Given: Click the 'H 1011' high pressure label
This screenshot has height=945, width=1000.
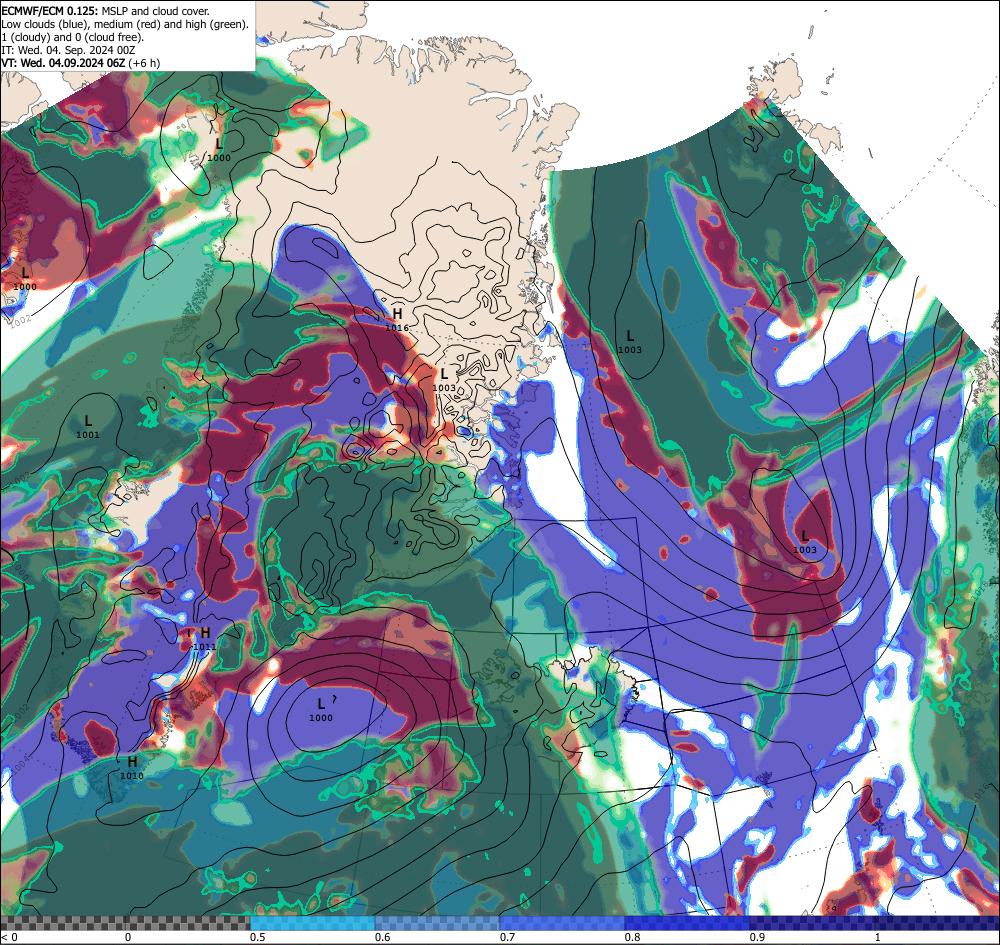Looking at the screenshot, I should (205, 638).
